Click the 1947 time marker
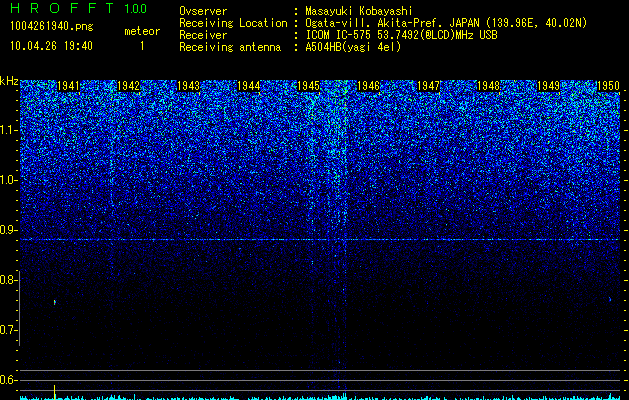The width and height of the screenshot is (629, 400). (x=428, y=86)
